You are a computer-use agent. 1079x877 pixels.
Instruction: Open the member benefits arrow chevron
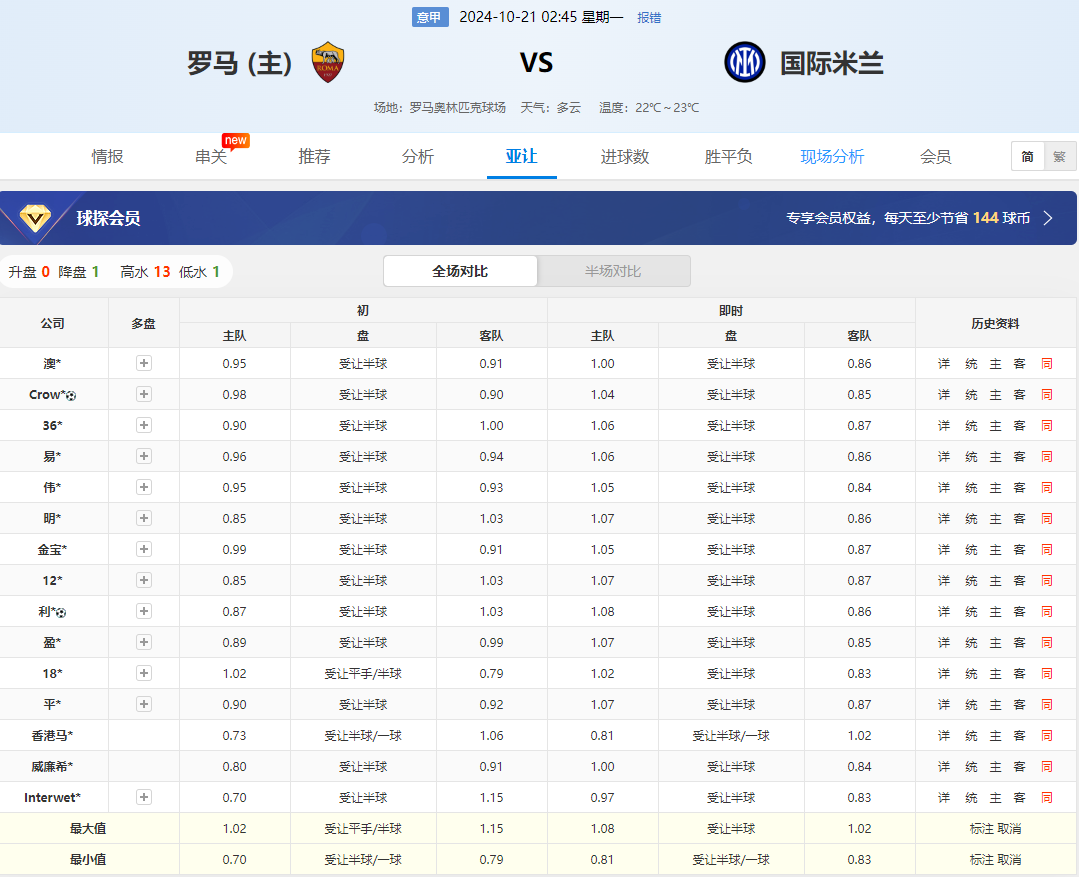[1048, 218]
